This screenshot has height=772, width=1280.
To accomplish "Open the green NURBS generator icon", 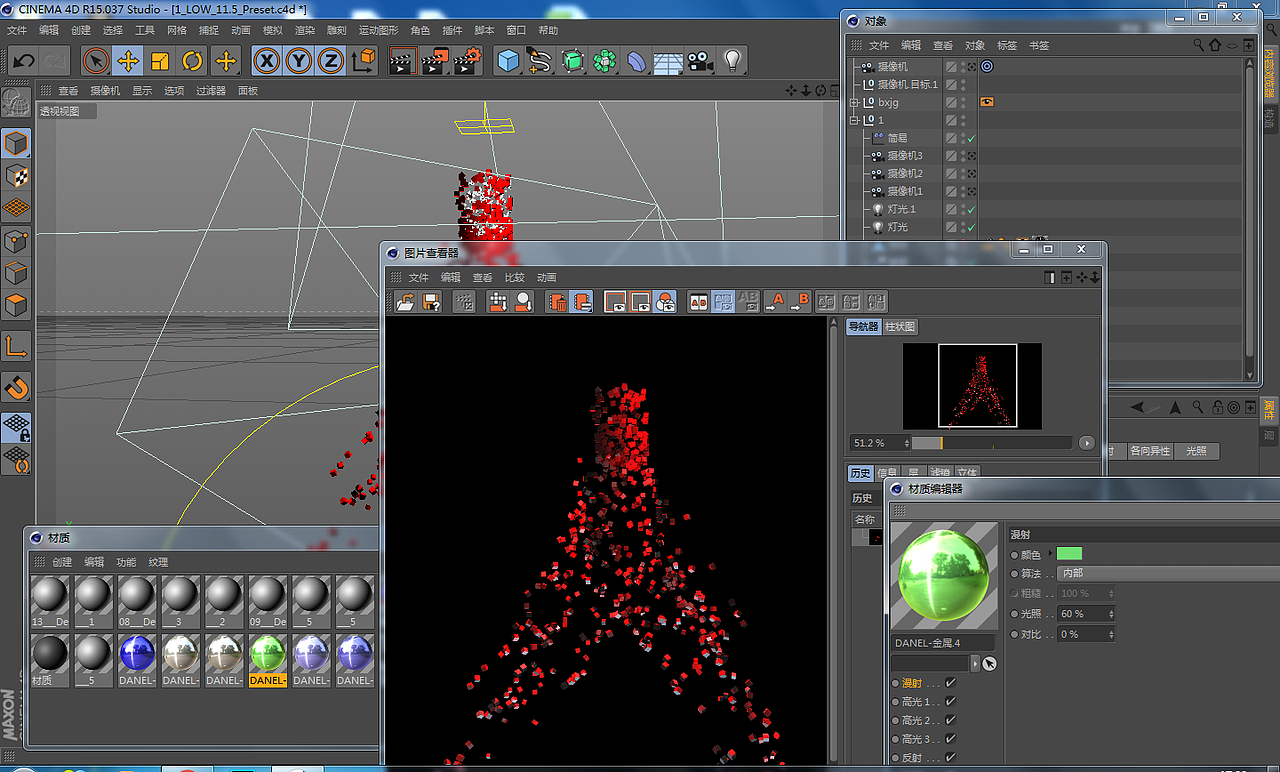I will (x=573, y=61).
